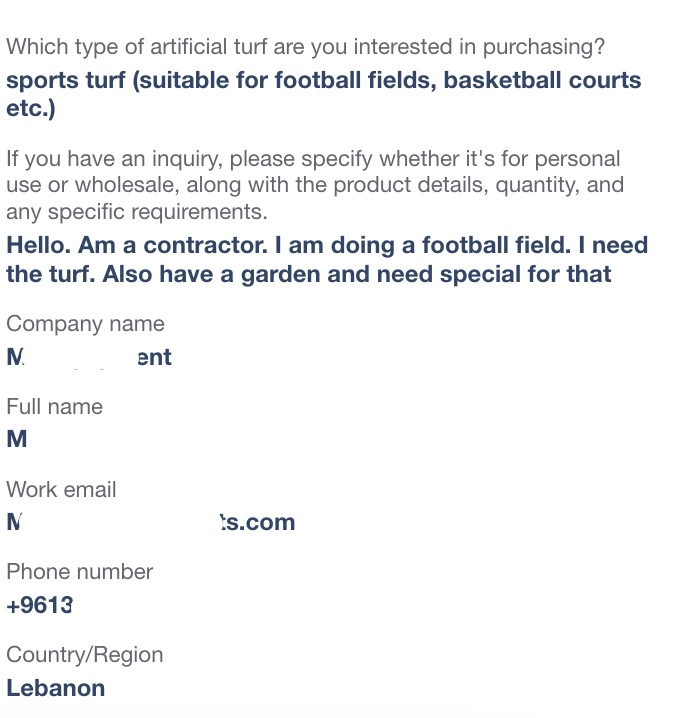Click the Work email label
The image size is (674, 718).
61,490
